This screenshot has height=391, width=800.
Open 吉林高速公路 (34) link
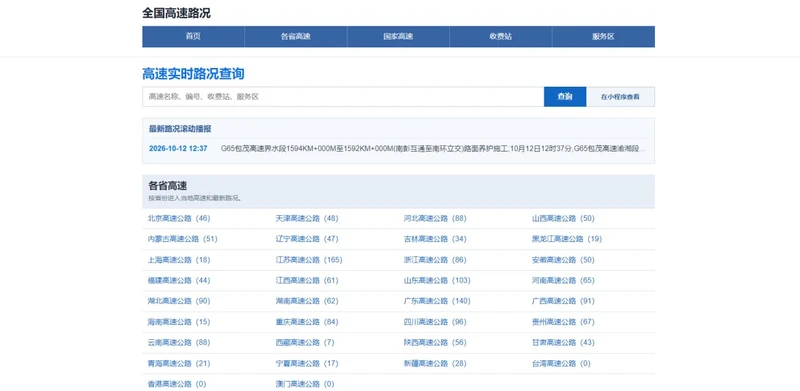pos(435,239)
